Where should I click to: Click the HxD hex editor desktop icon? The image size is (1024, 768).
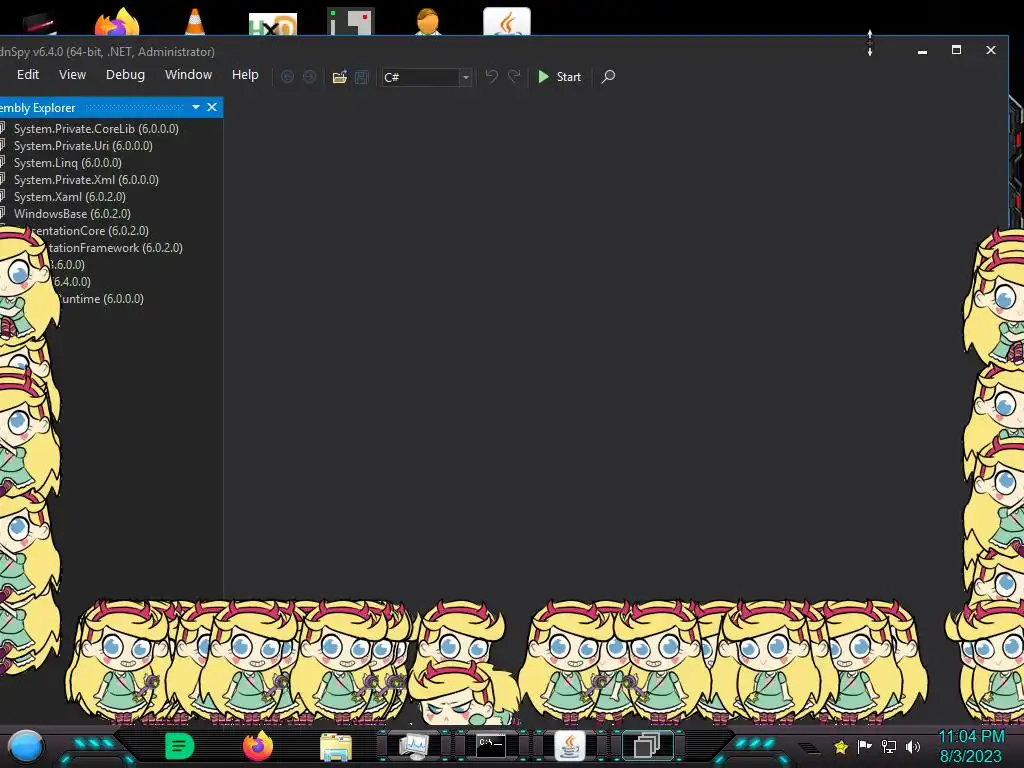click(x=273, y=24)
